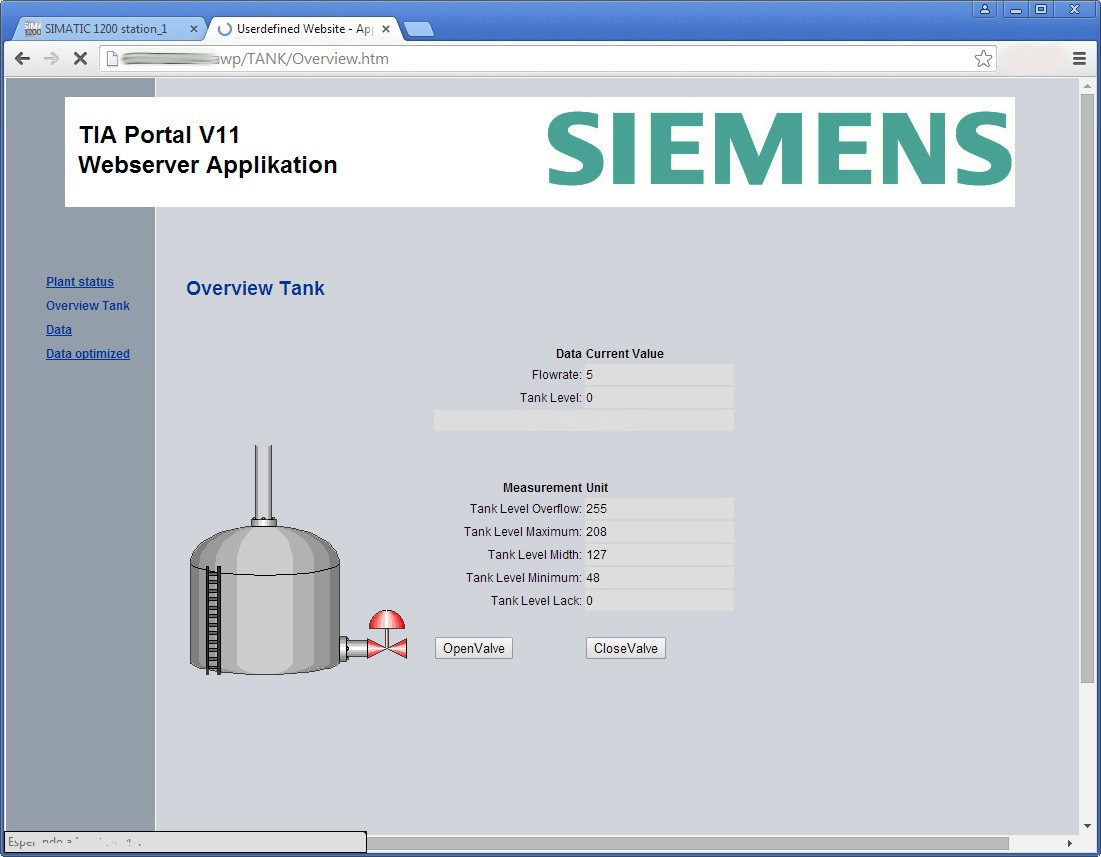Go back with the browser back arrow
The width and height of the screenshot is (1101, 857).
click(22, 59)
